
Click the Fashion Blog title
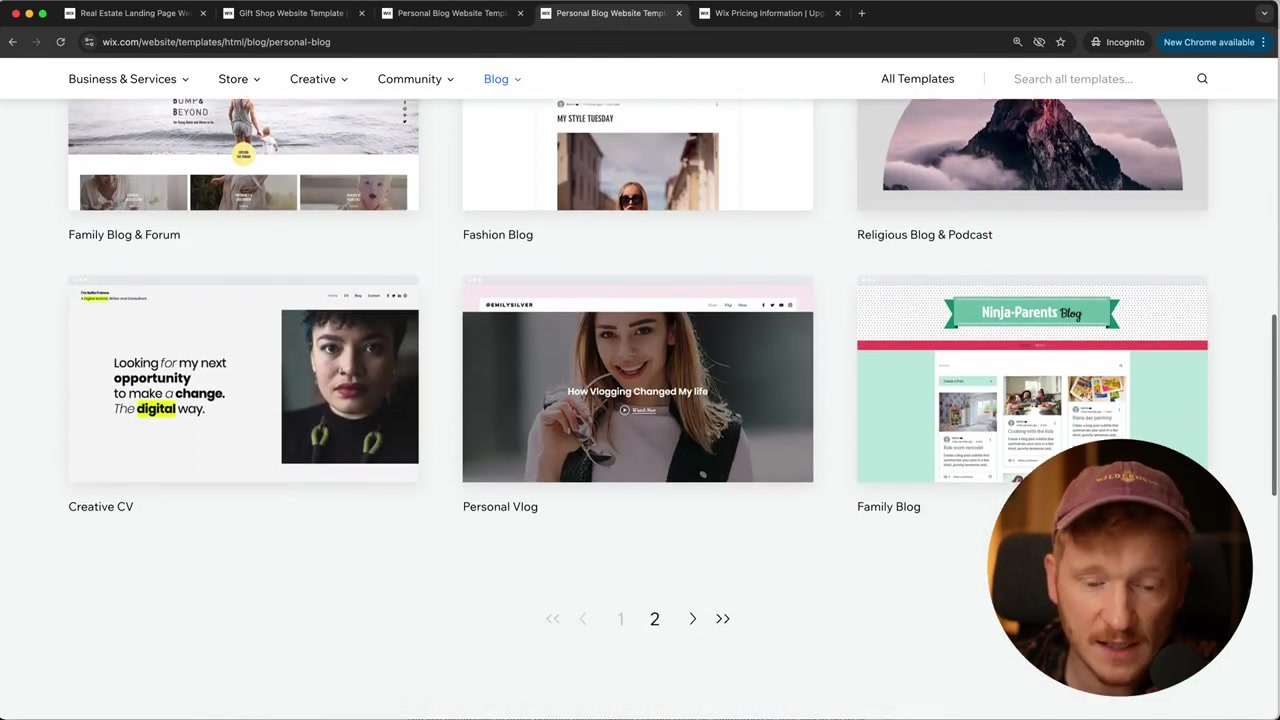click(x=497, y=235)
